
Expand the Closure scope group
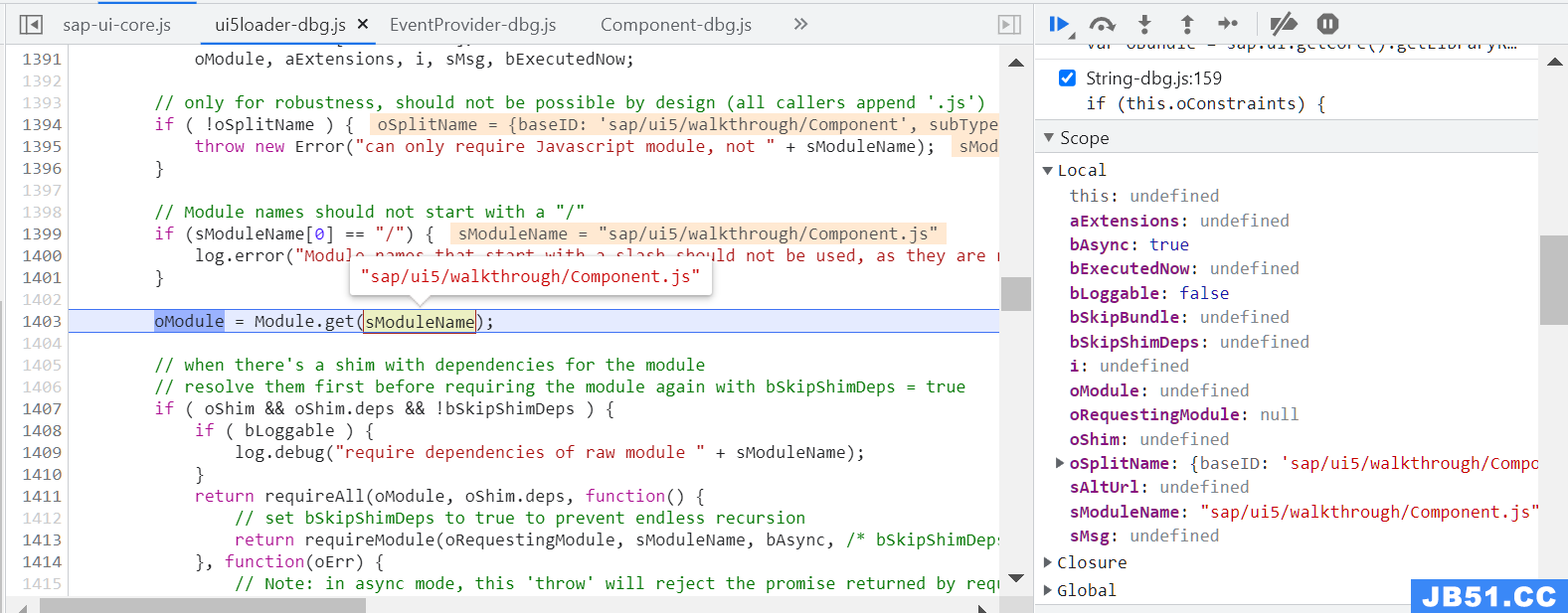[x=1048, y=562]
